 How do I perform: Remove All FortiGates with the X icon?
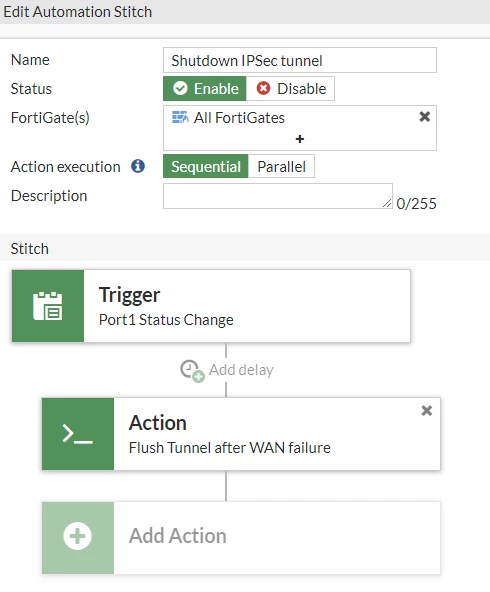pos(425,117)
